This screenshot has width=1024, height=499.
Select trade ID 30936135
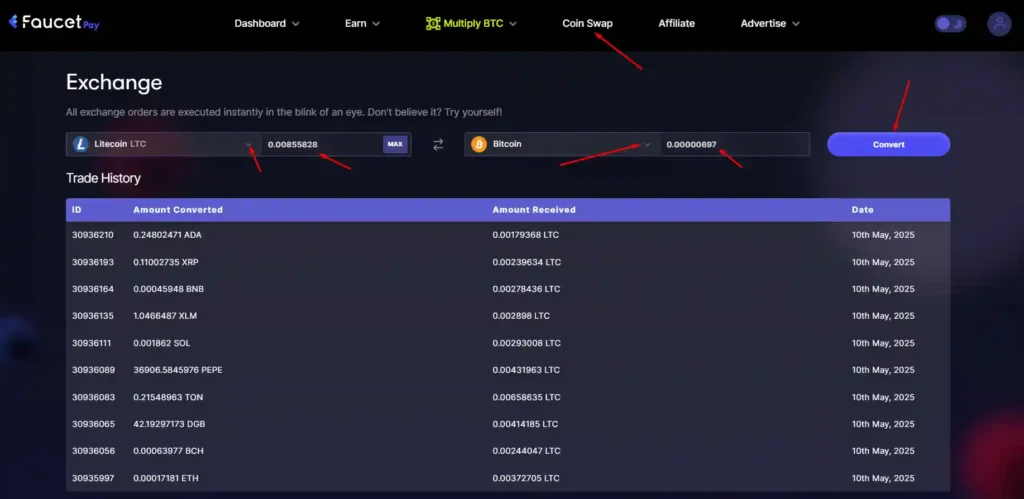tap(93, 315)
